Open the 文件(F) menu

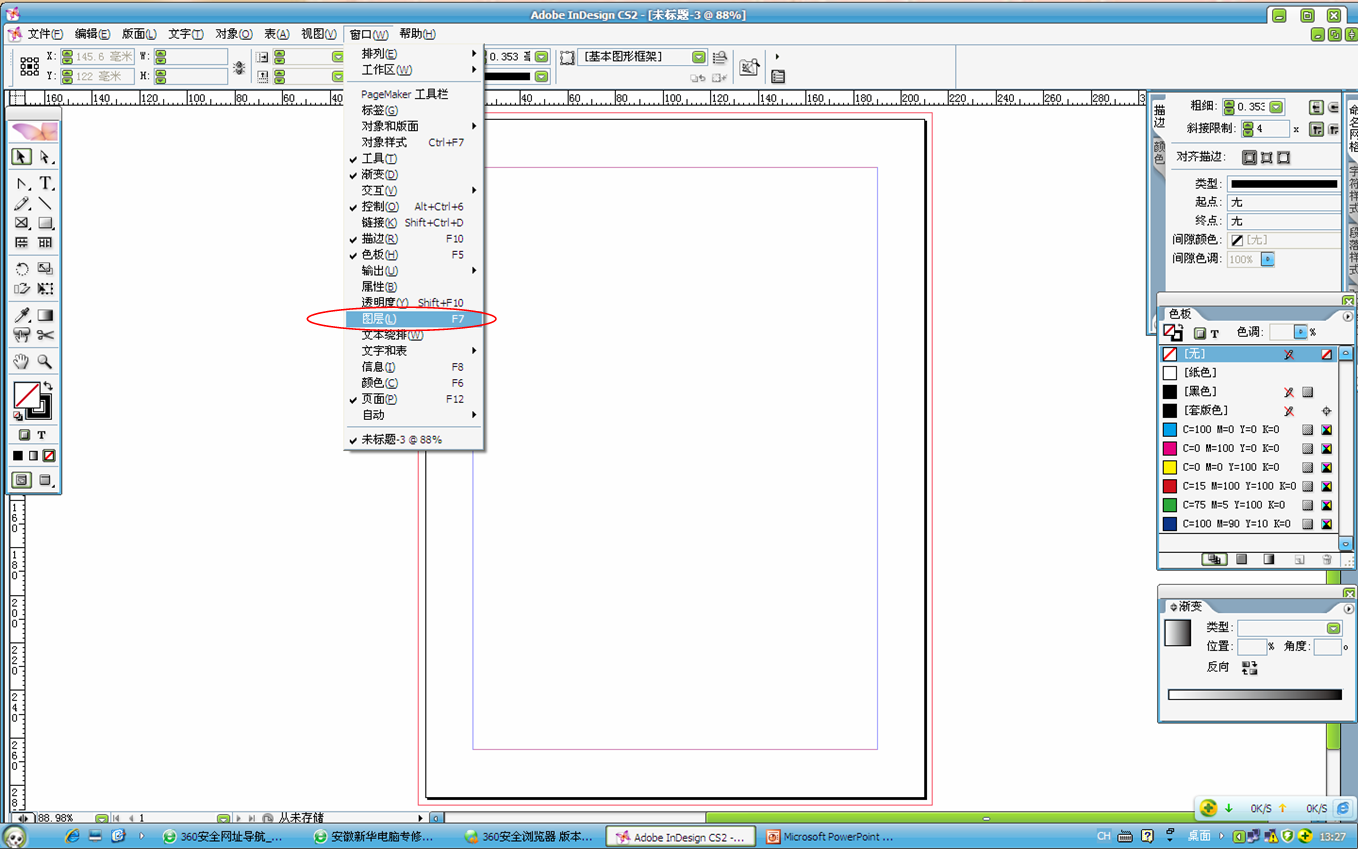pos(45,34)
